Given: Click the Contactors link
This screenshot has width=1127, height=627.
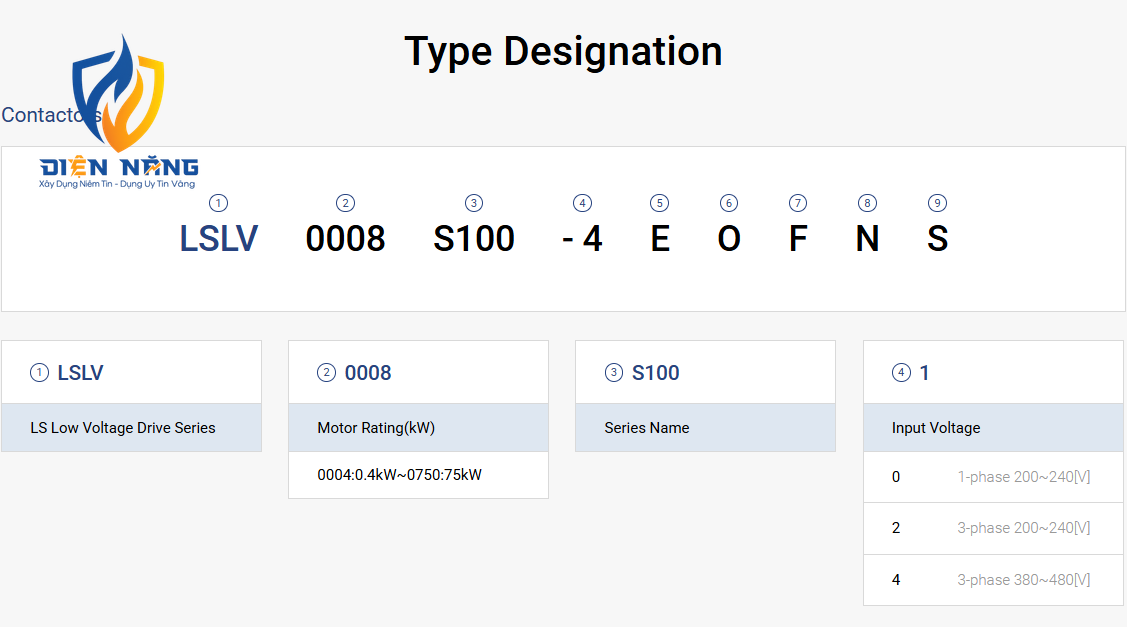Looking at the screenshot, I should 51,115.
